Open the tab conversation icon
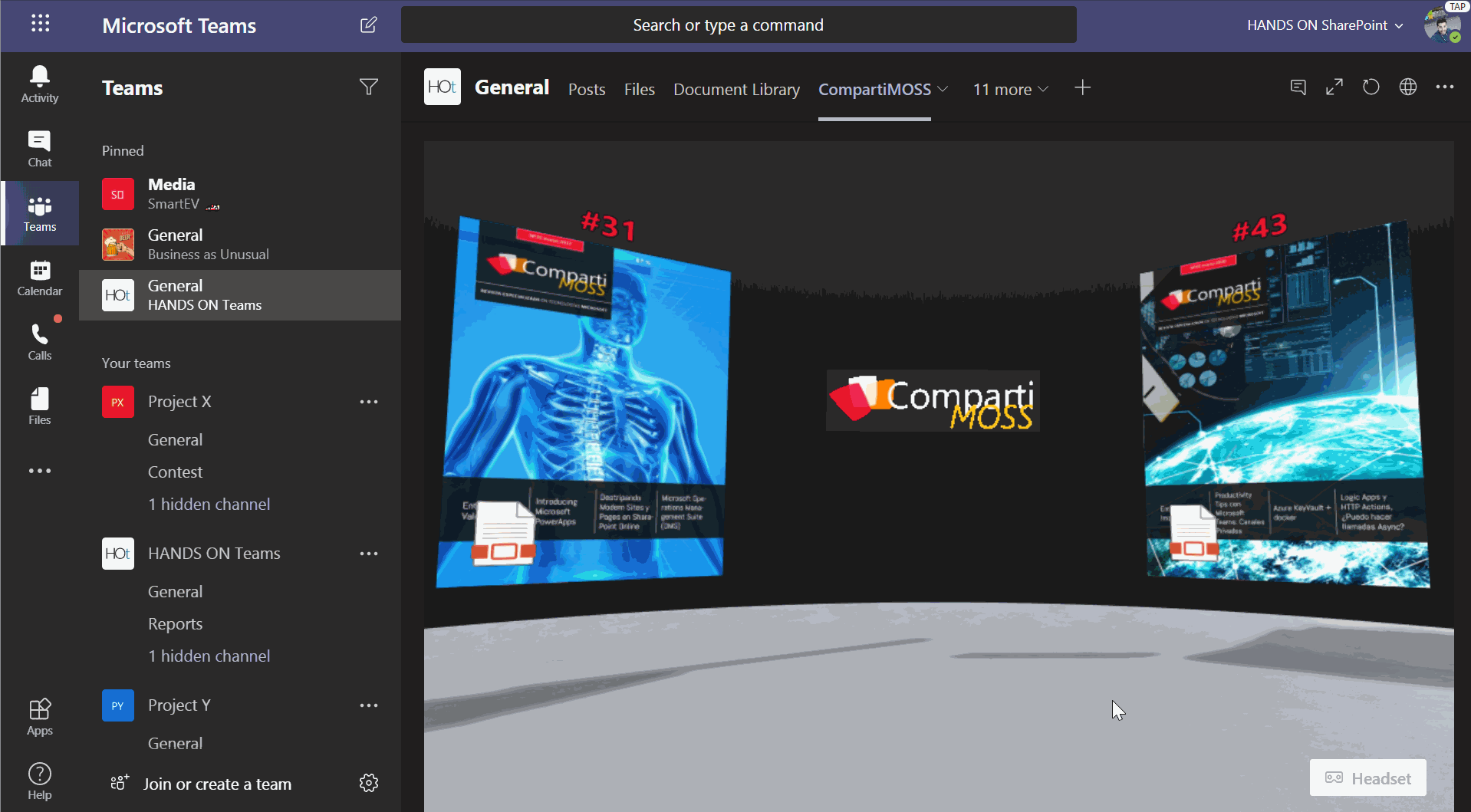This screenshot has height=812, width=1471. (x=1298, y=87)
